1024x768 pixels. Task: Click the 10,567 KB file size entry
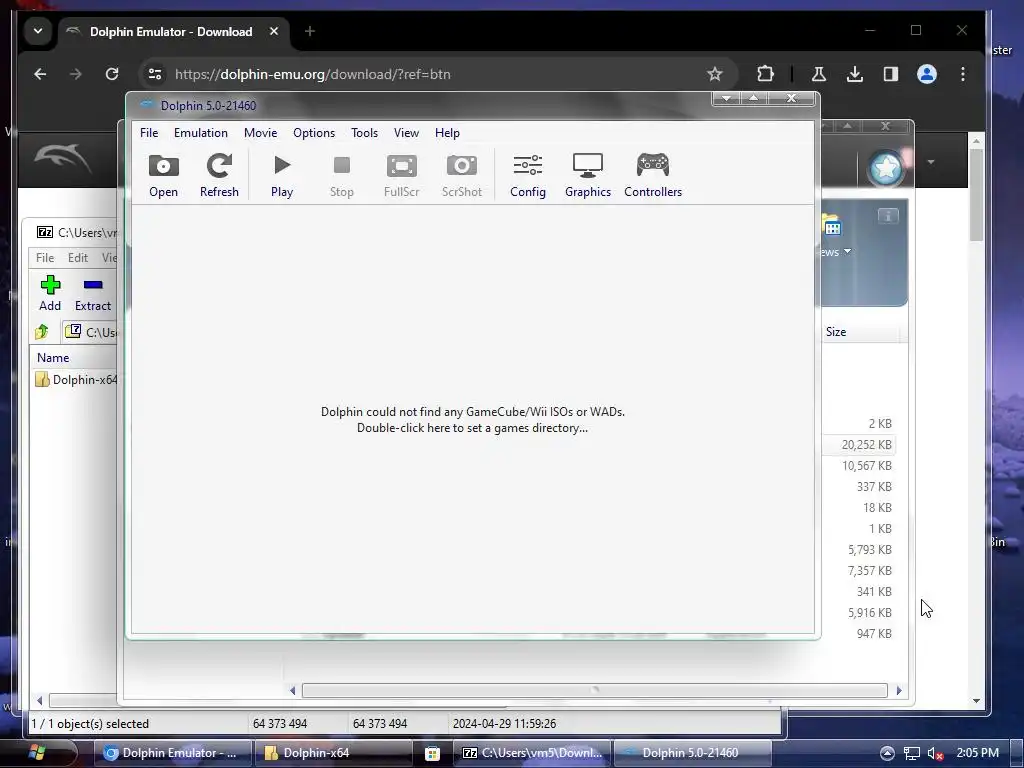coord(866,466)
